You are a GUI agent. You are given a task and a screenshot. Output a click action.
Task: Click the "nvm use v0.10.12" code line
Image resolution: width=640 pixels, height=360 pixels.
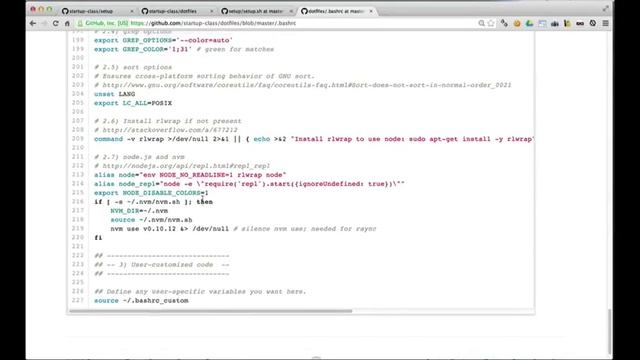click(x=243, y=229)
